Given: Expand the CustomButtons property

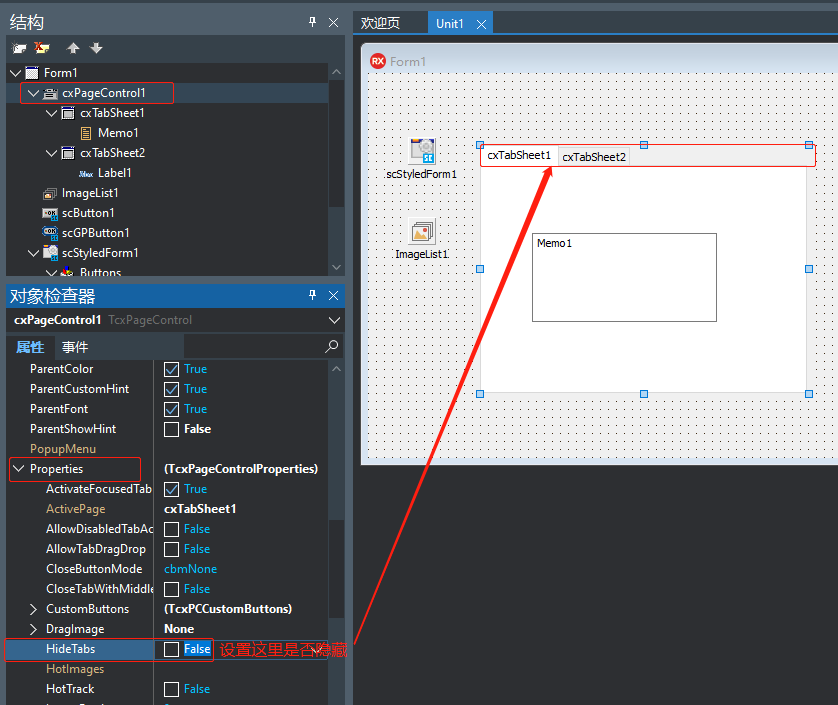Looking at the screenshot, I should coord(34,609).
